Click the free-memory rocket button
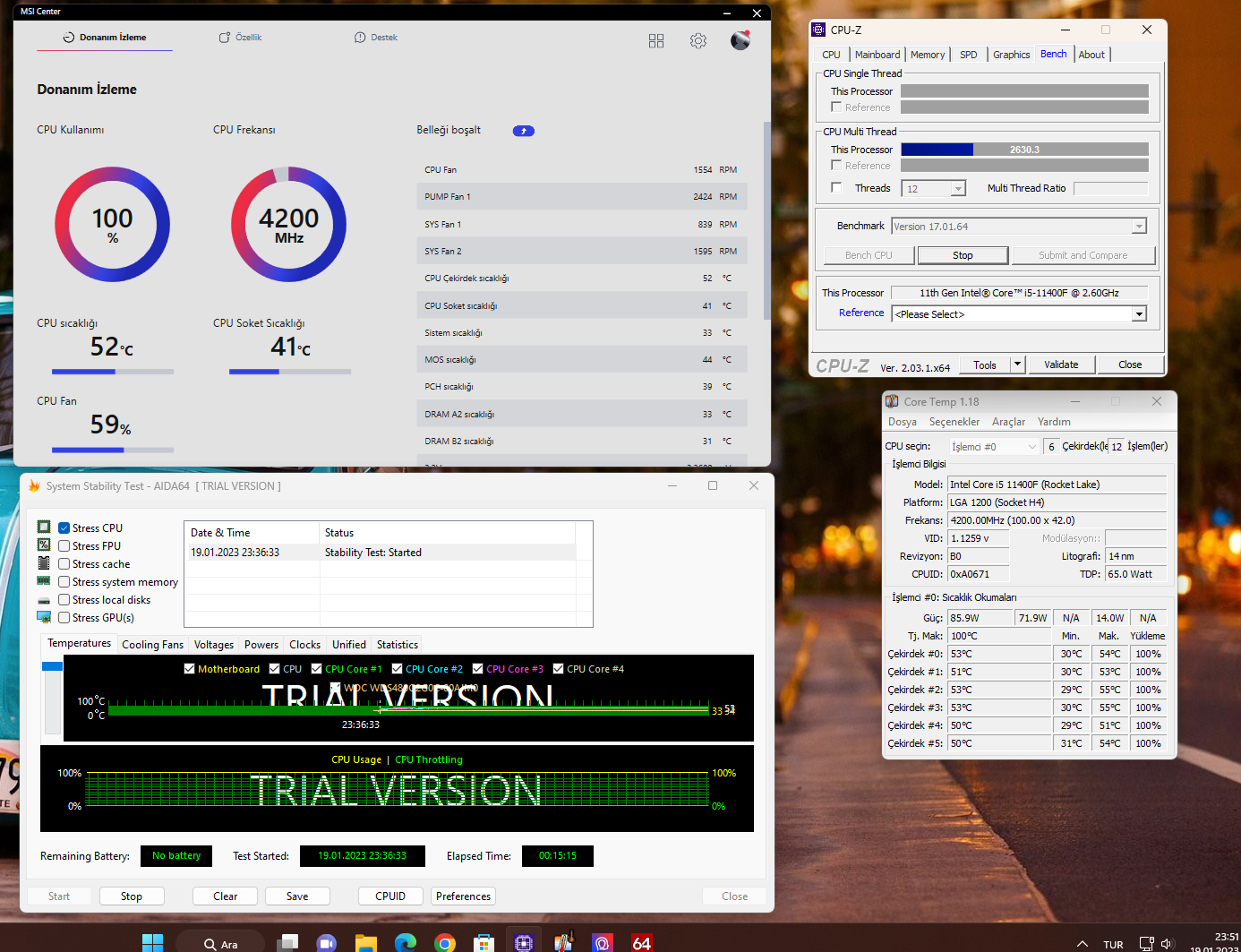 (524, 131)
